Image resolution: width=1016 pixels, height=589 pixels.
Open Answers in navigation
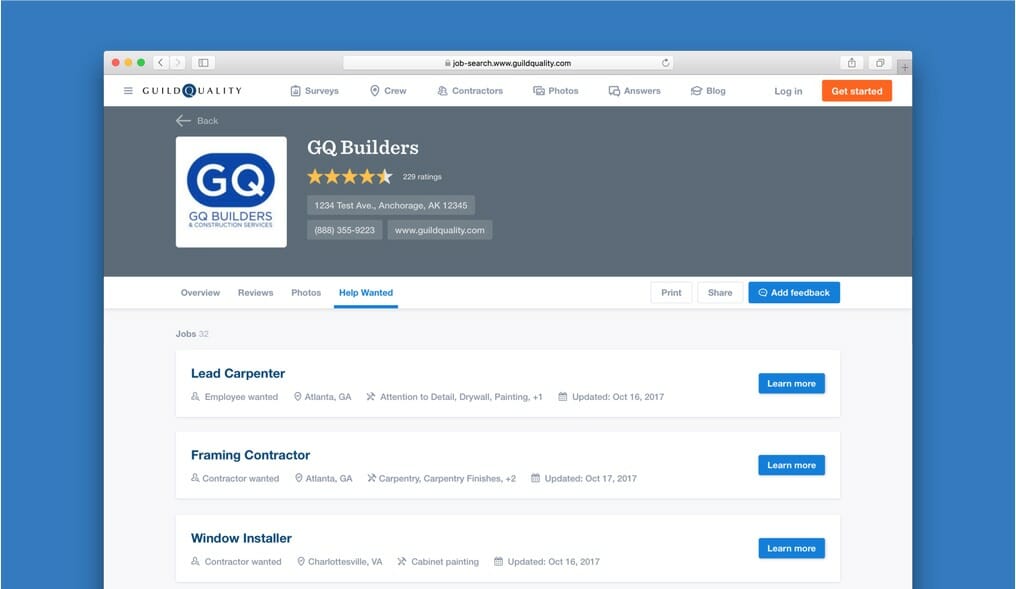click(634, 91)
